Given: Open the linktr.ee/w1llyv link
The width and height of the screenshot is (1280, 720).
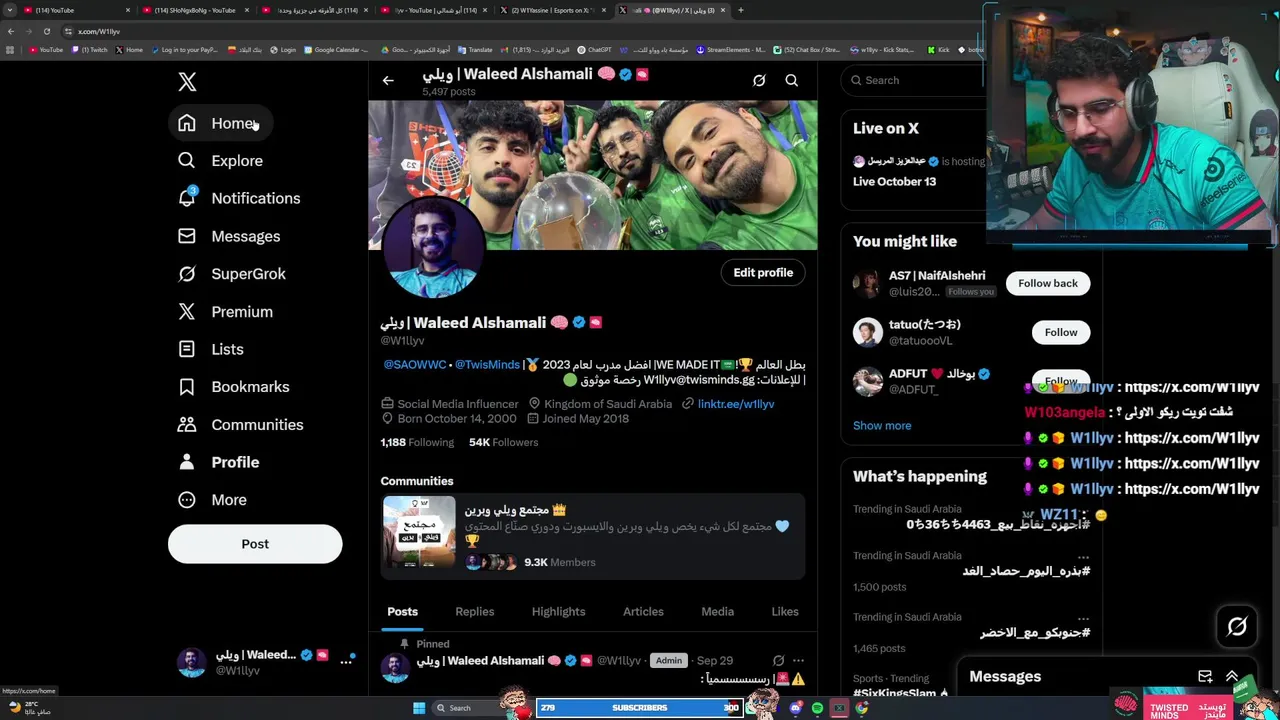Looking at the screenshot, I should coord(736,404).
